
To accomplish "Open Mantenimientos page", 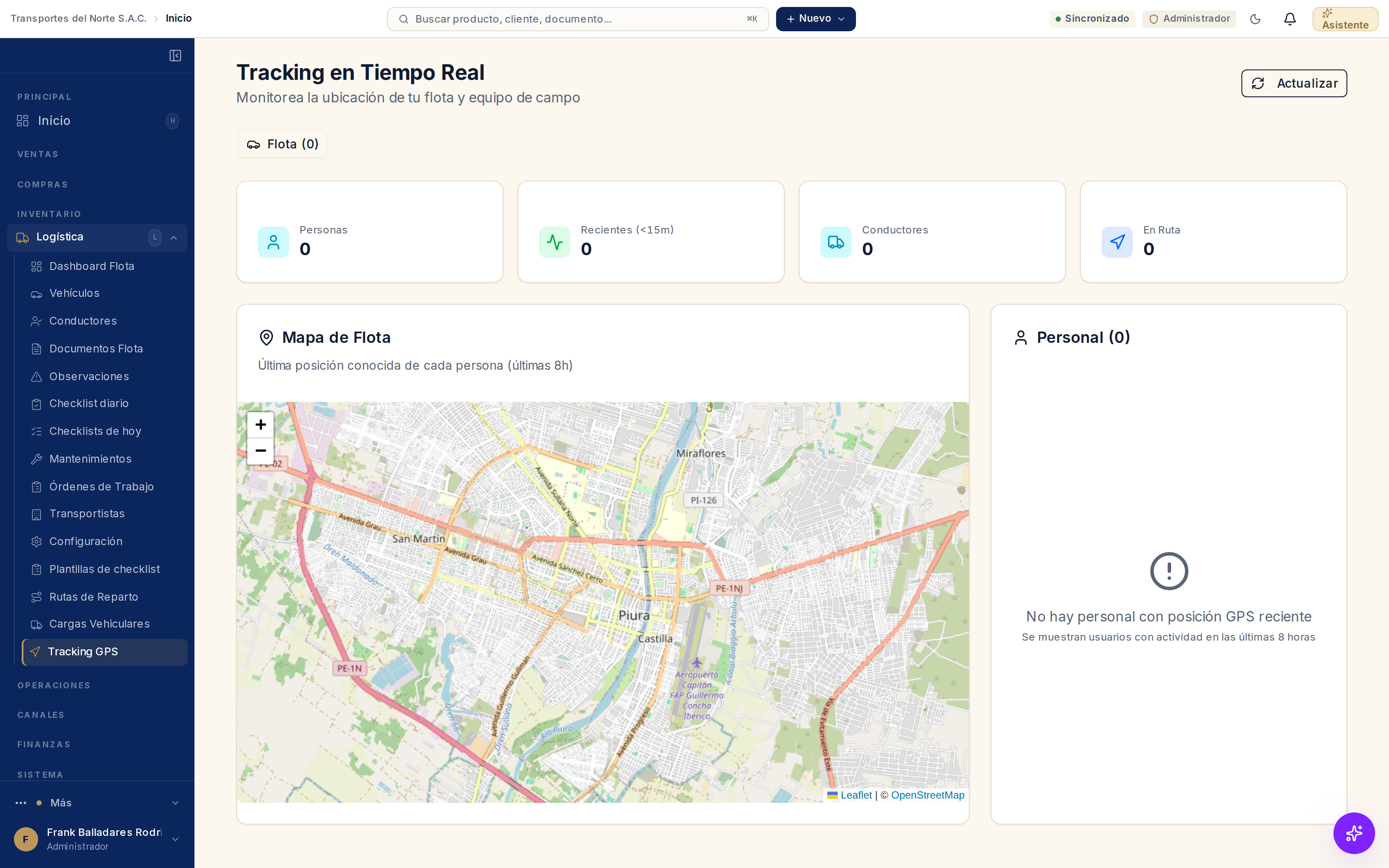I will click(x=105, y=459).
